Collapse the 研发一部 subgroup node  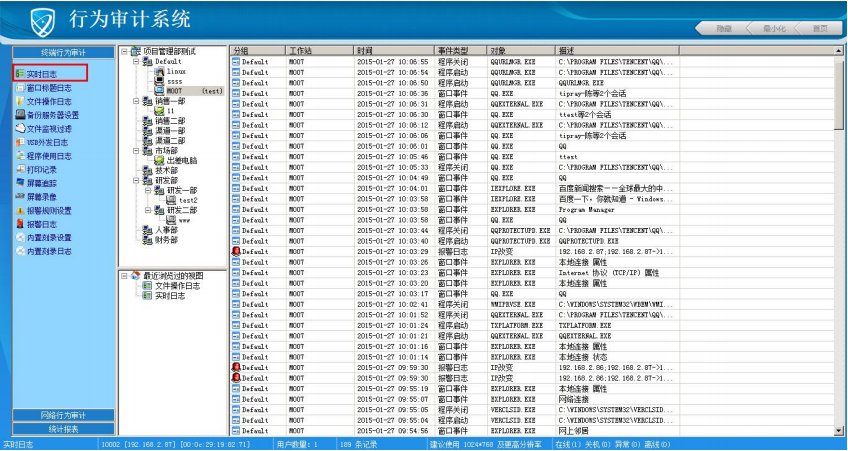click(148, 190)
